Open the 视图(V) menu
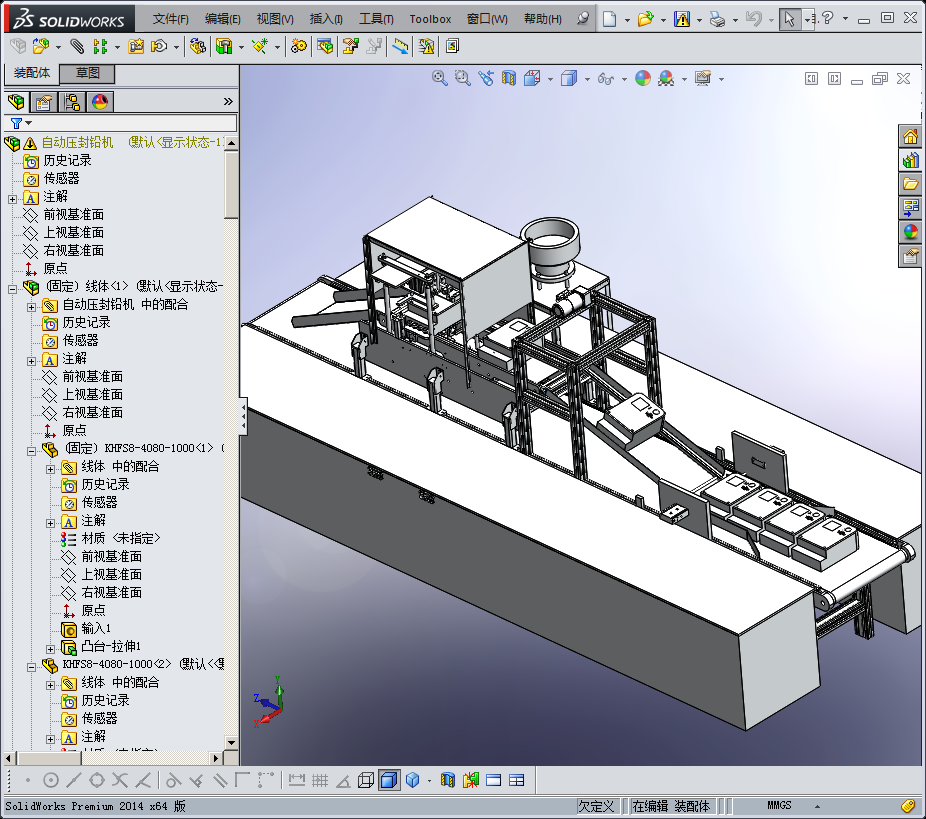This screenshot has height=819, width=926. [275, 19]
